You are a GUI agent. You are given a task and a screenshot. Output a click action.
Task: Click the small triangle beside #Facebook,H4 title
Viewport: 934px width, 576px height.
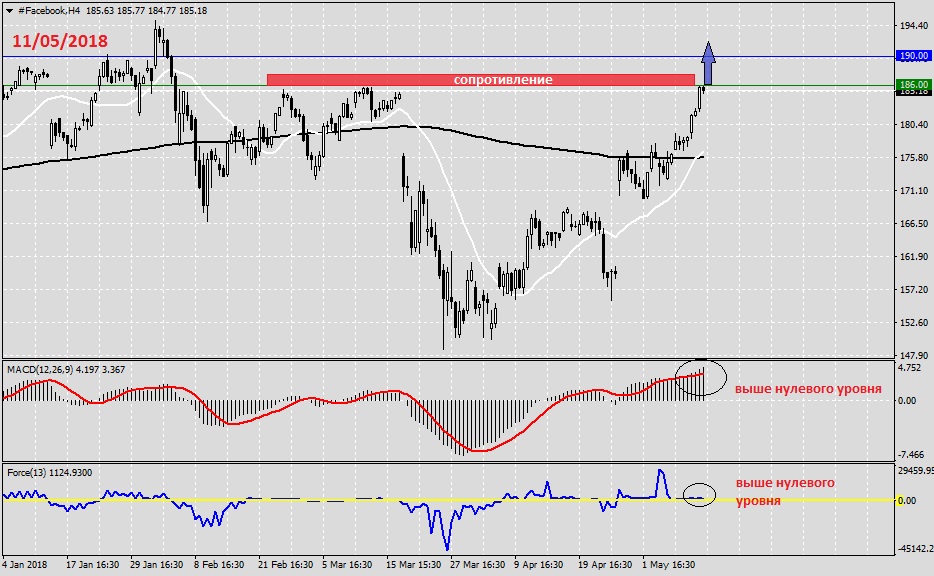(7, 9)
